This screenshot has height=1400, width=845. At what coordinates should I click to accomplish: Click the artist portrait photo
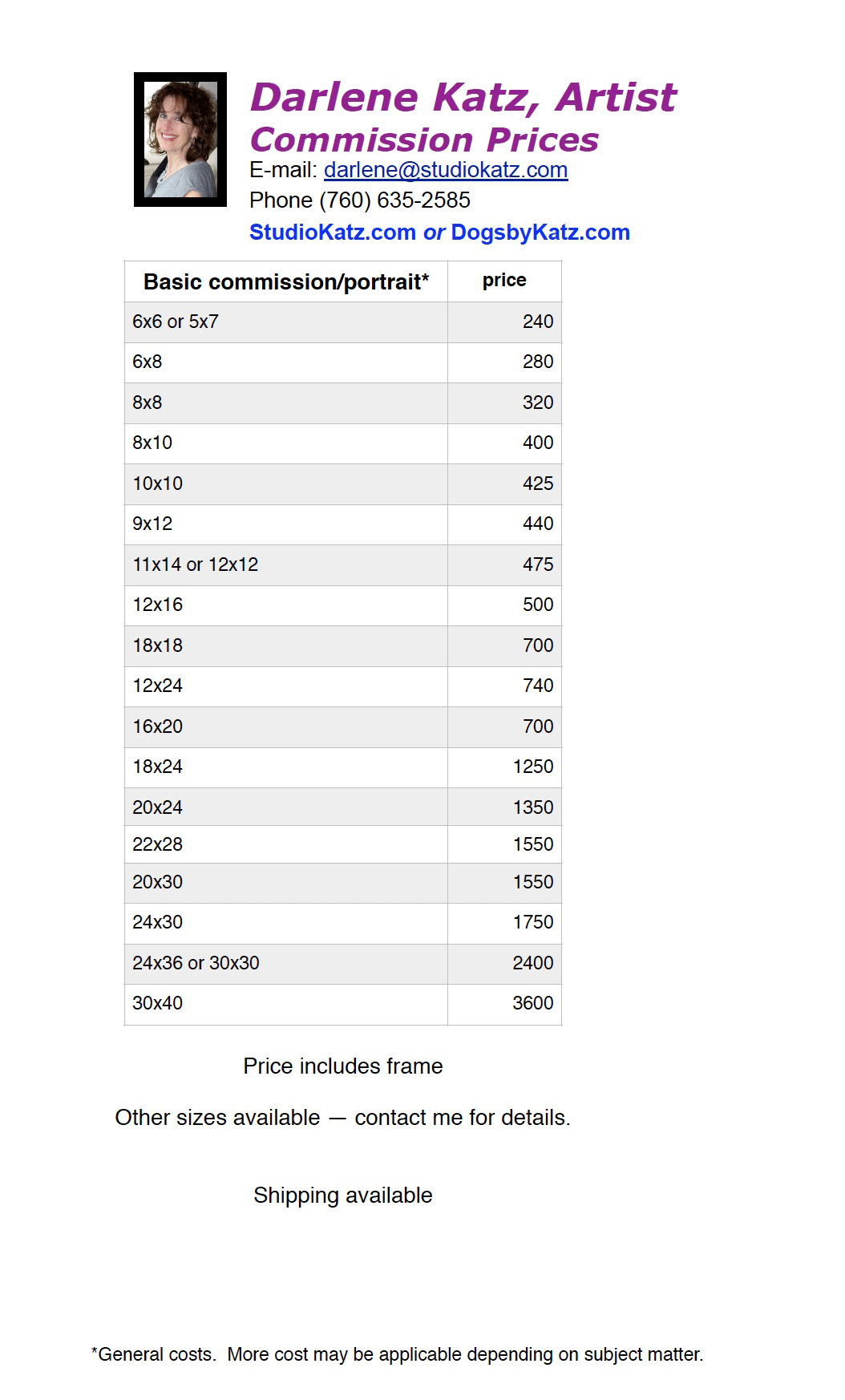[180, 140]
